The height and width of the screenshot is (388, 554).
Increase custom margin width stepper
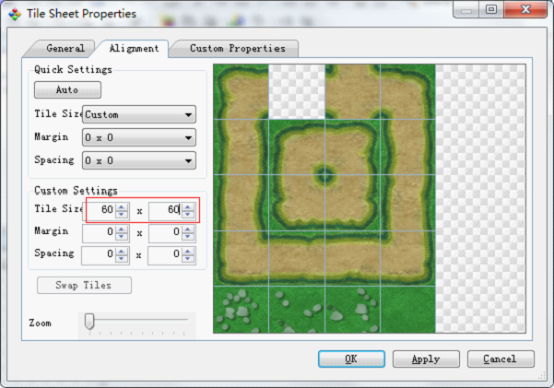pyautogui.click(x=122, y=229)
